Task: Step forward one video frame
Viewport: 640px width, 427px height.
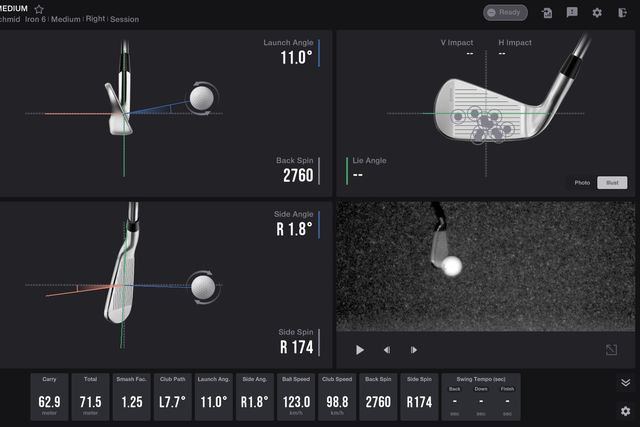Action: pyautogui.click(x=414, y=349)
